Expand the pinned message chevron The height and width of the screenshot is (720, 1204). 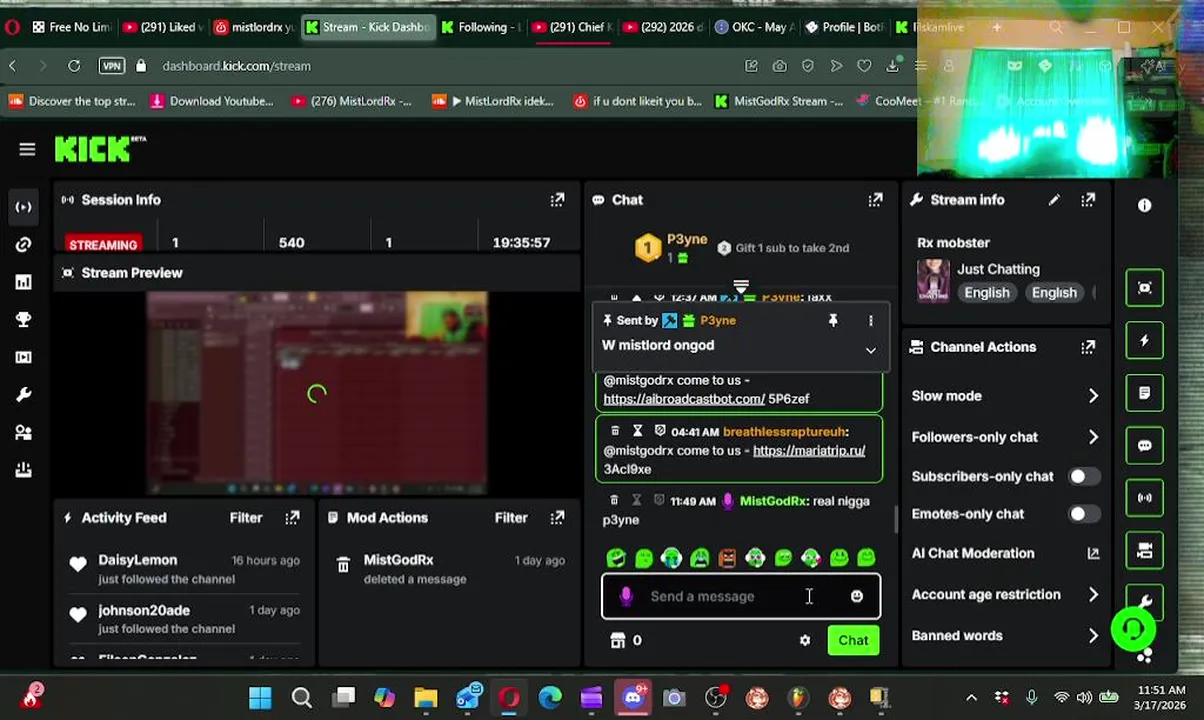click(x=870, y=351)
